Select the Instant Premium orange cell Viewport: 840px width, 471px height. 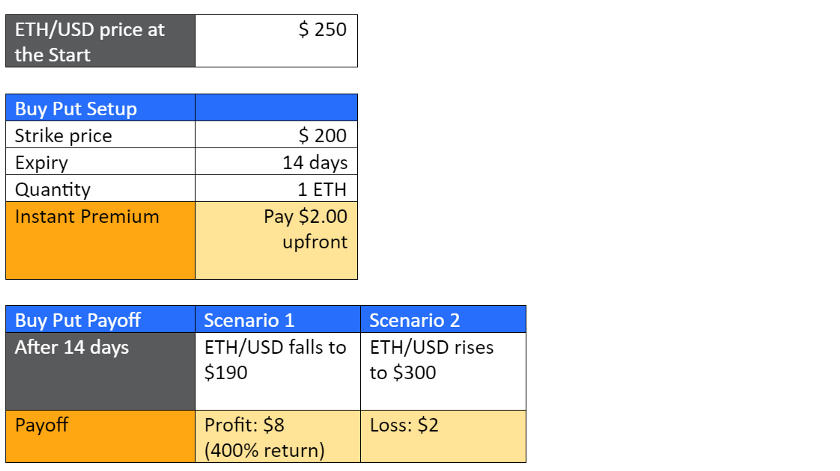(100, 240)
